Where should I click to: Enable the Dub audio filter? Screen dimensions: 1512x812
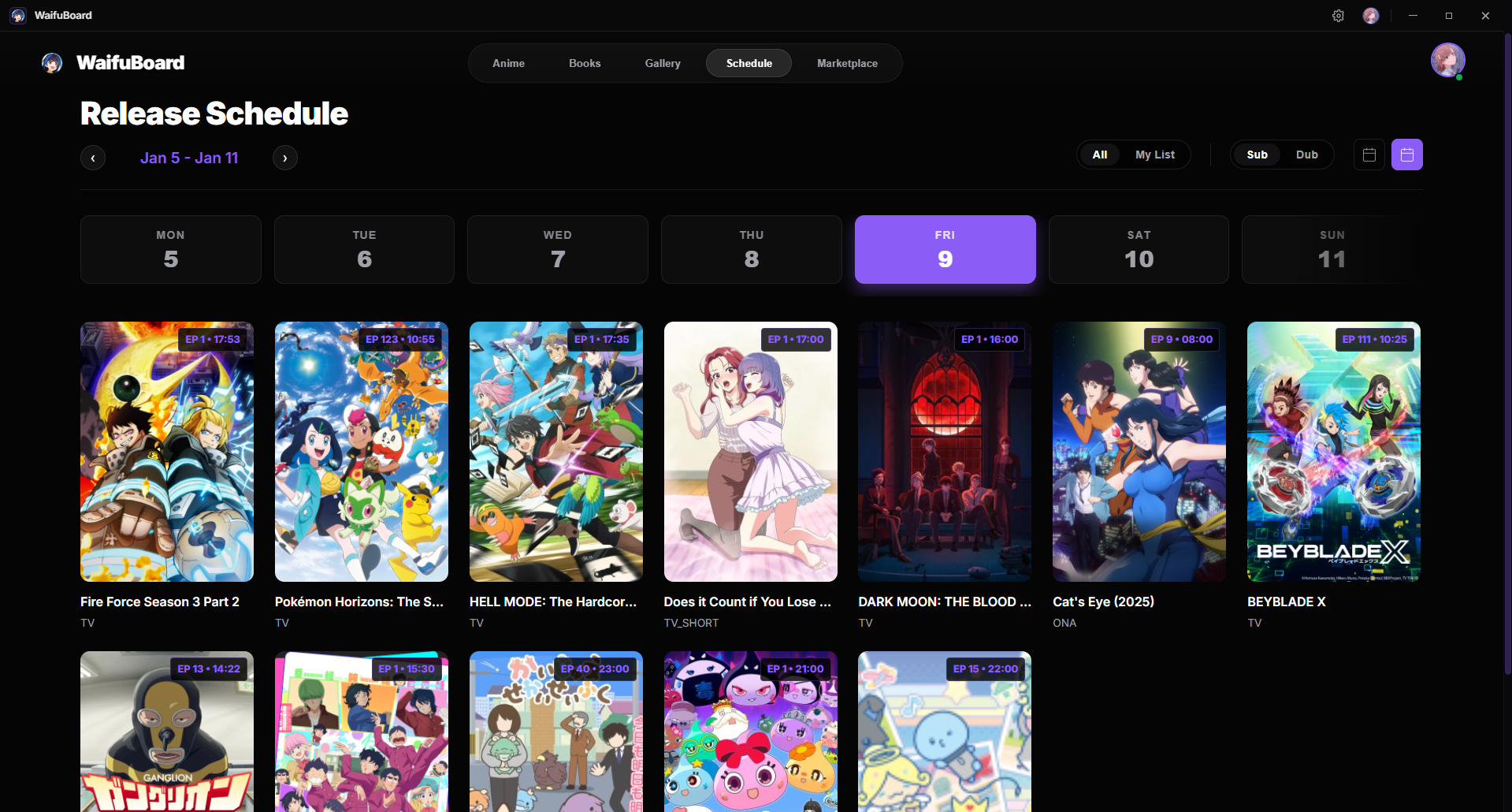coord(1306,155)
